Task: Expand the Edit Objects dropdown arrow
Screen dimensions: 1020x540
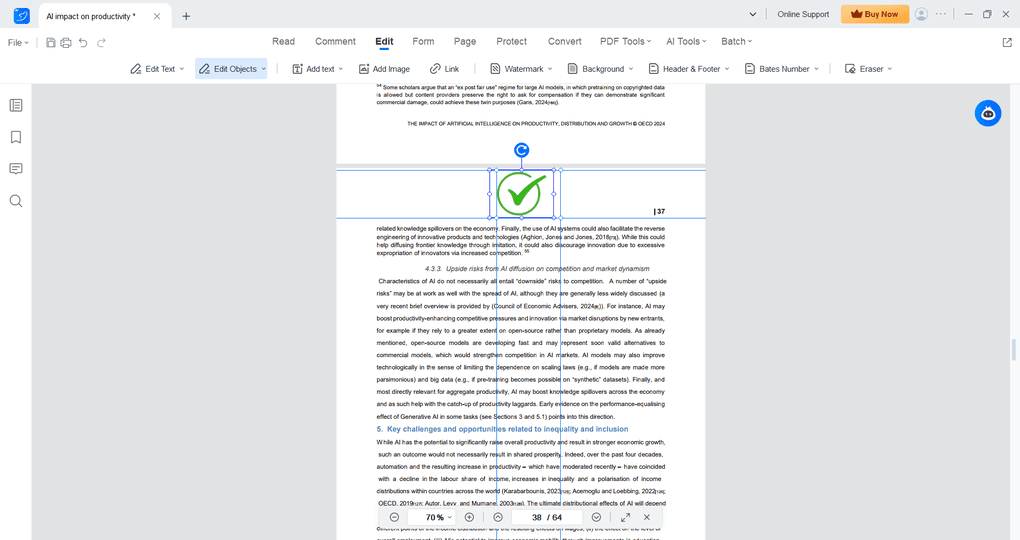Action: pyautogui.click(x=263, y=69)
